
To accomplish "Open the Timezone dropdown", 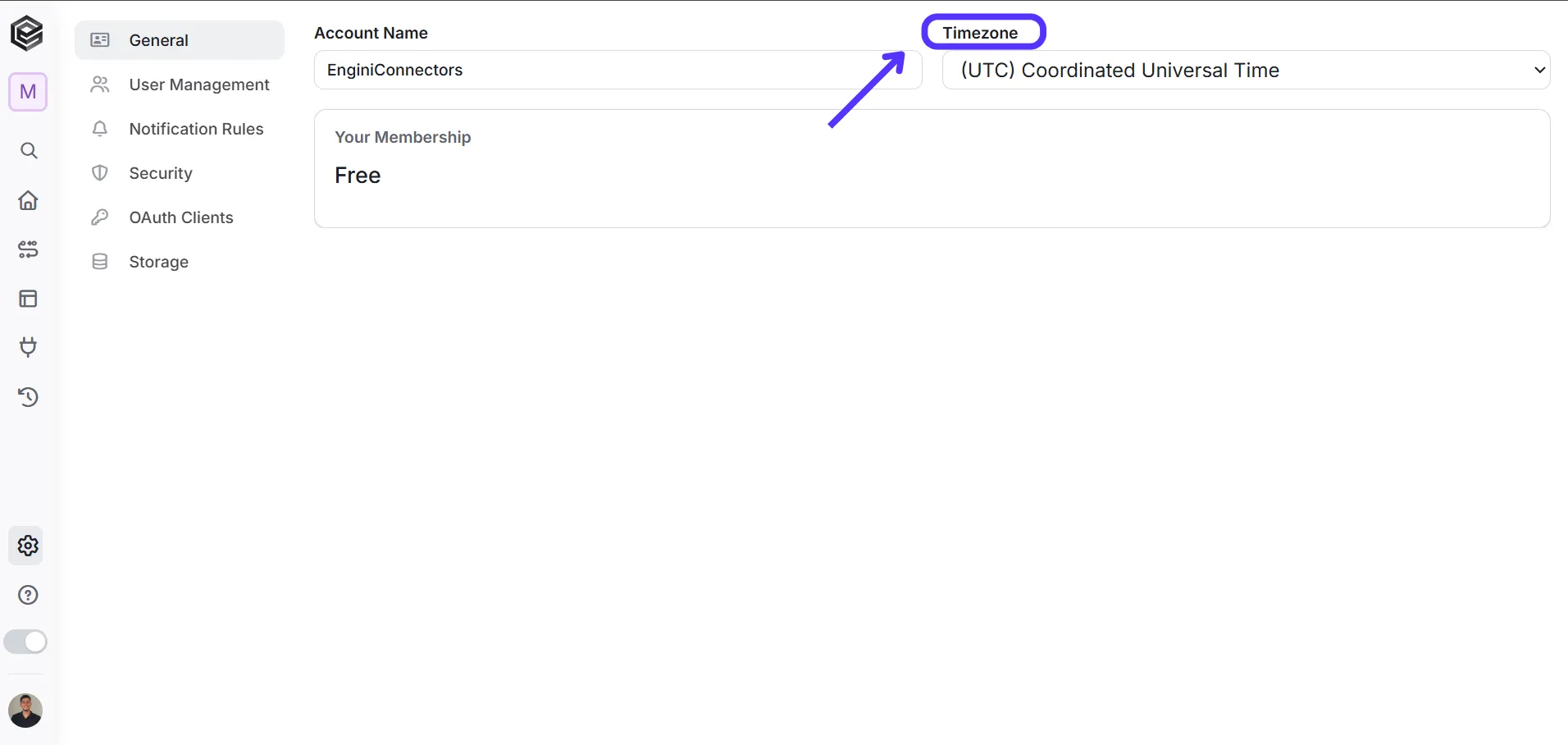I will (x=1246, y=70).
